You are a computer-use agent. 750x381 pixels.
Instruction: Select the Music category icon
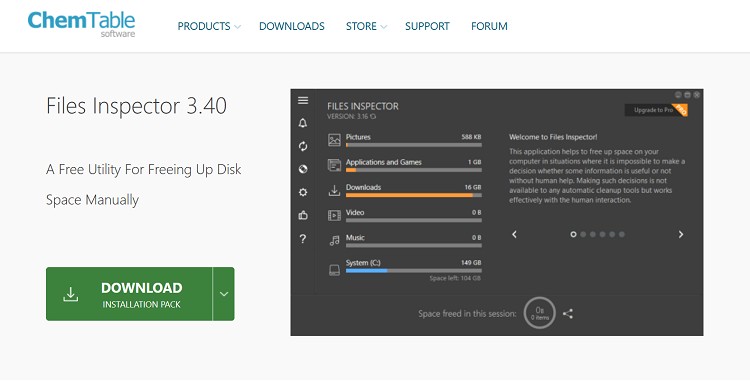pyautogui.click(x=334, y=240)
